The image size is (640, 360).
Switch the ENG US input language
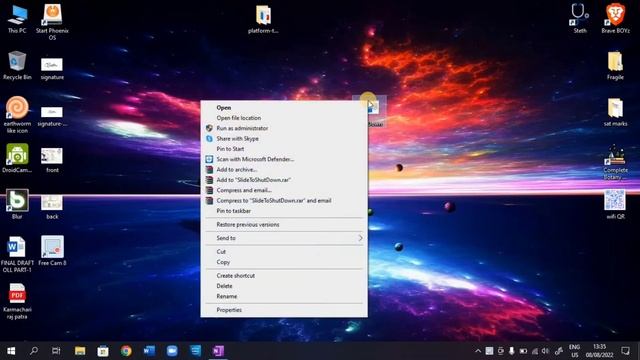click(575, 351)
